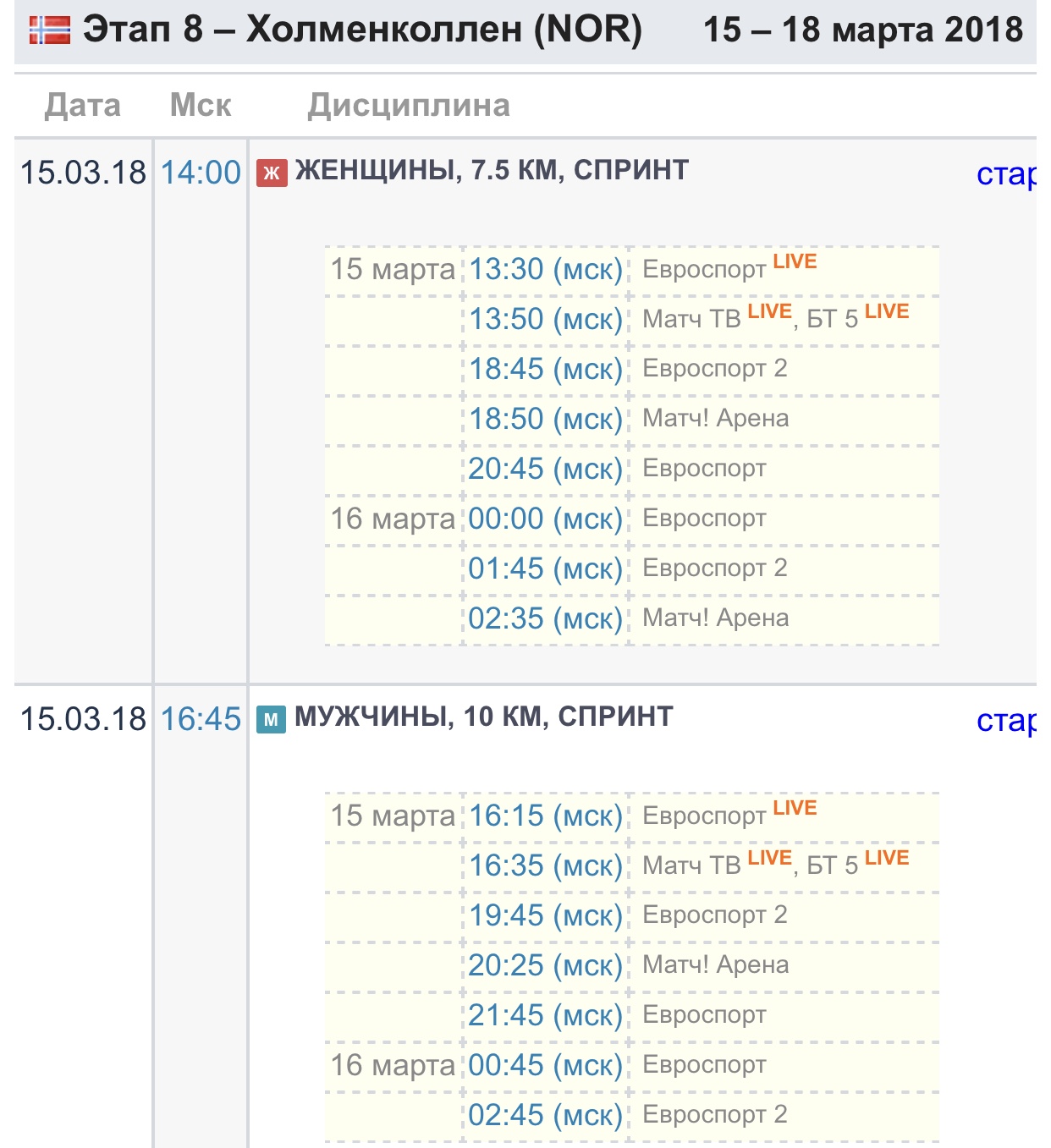The height and width of the screenshot is (1148, 1051).
Task: Click the Дисциплина column header
Action: 409,106
